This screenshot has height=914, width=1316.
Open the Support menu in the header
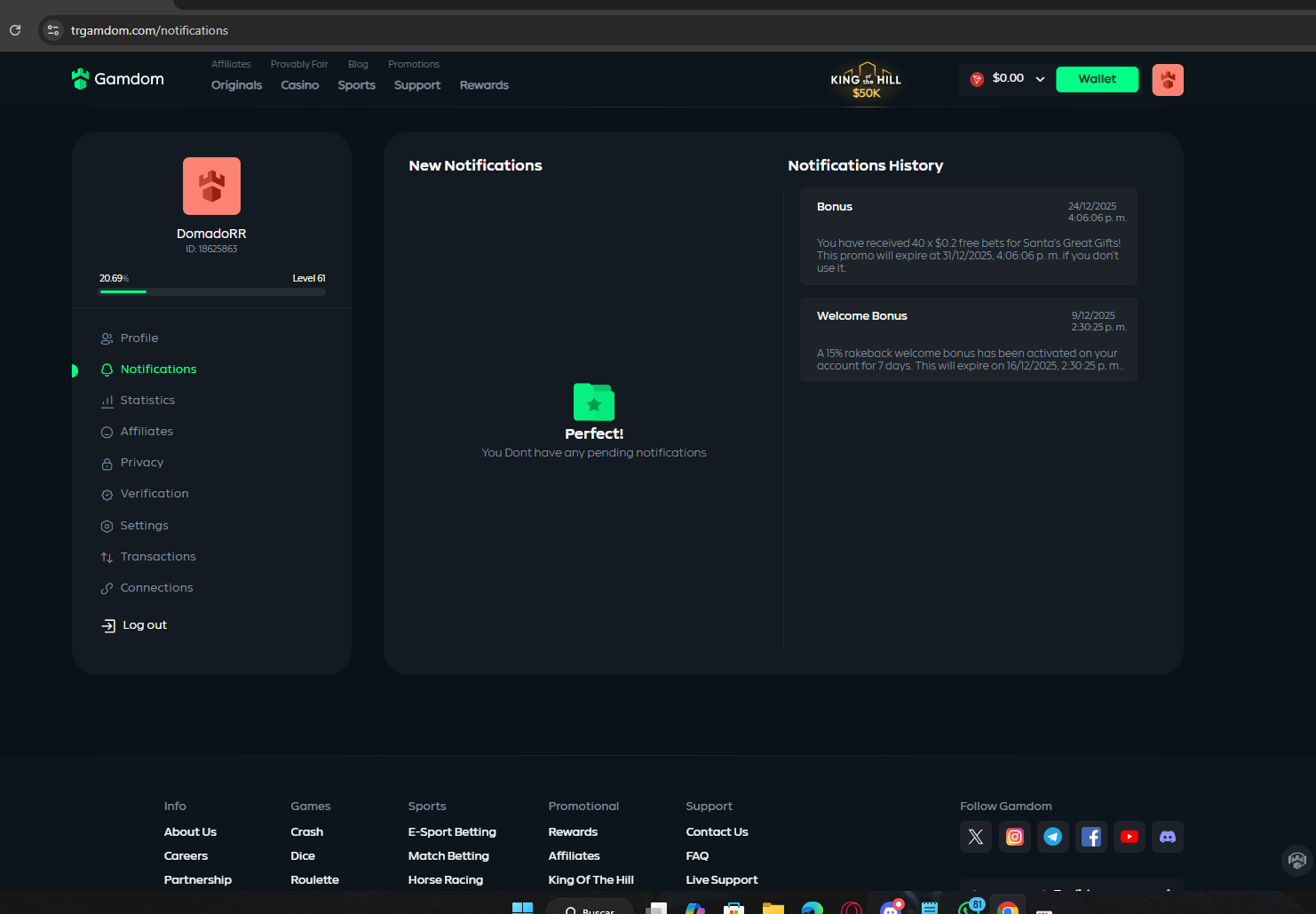pyautogui.click(x=417, y=85)
